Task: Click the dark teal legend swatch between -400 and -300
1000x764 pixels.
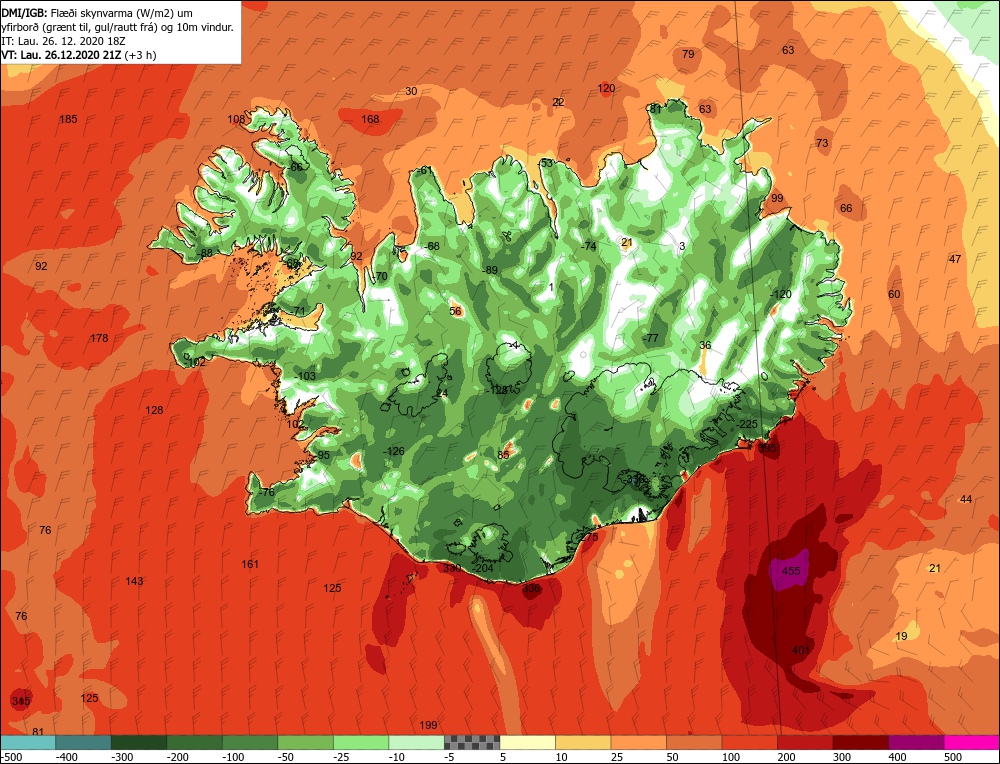Action: pyautogui.click(x=84, y=742)
